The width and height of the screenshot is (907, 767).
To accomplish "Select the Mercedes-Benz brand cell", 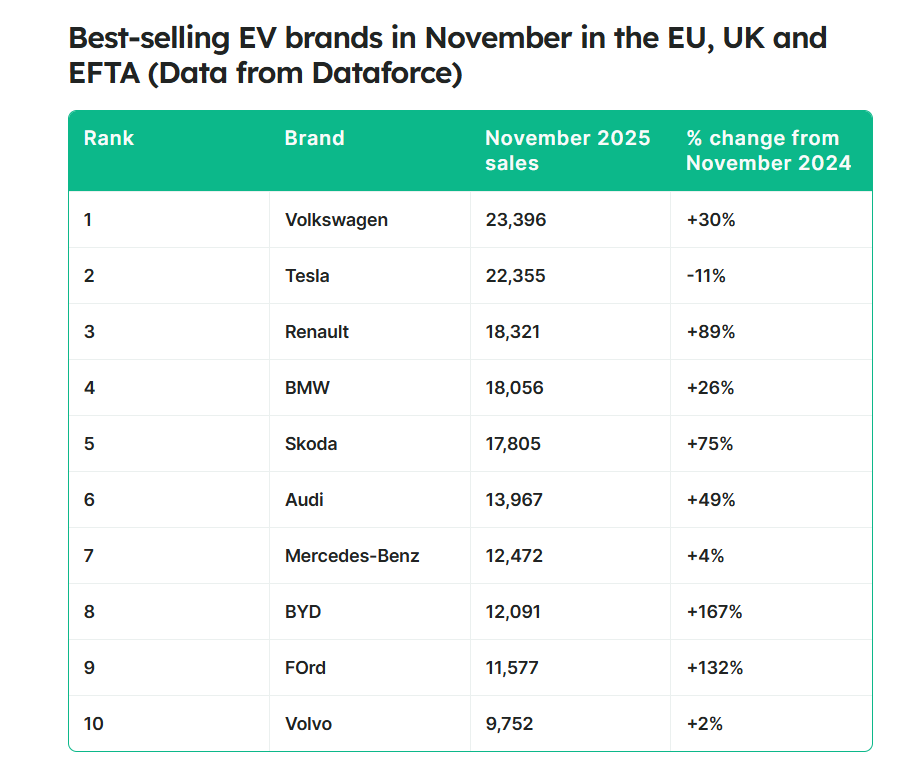I will (x=352, y=556).
